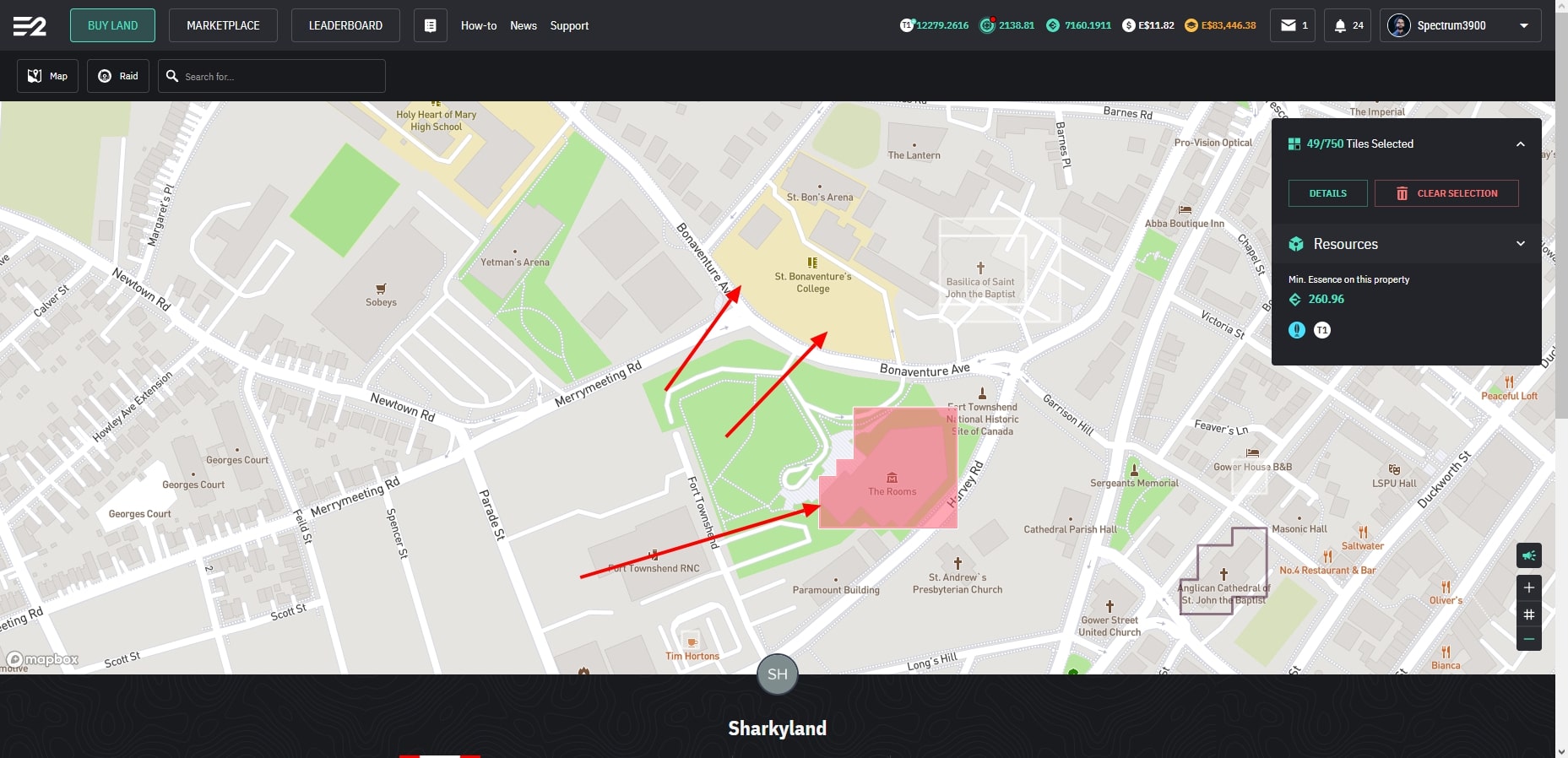Click the 'Gower Street United Church' label
The image size is (1568, 758).
(1110, 626)
